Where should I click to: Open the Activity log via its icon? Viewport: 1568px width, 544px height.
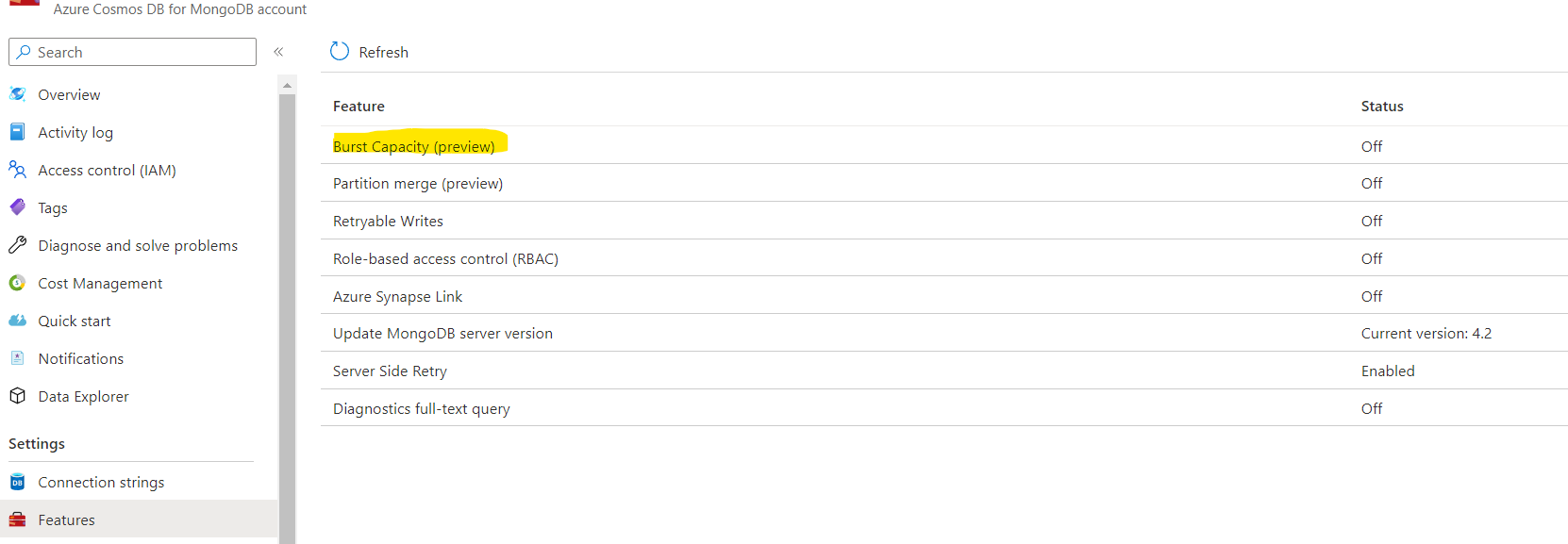(x=17, y=132)
